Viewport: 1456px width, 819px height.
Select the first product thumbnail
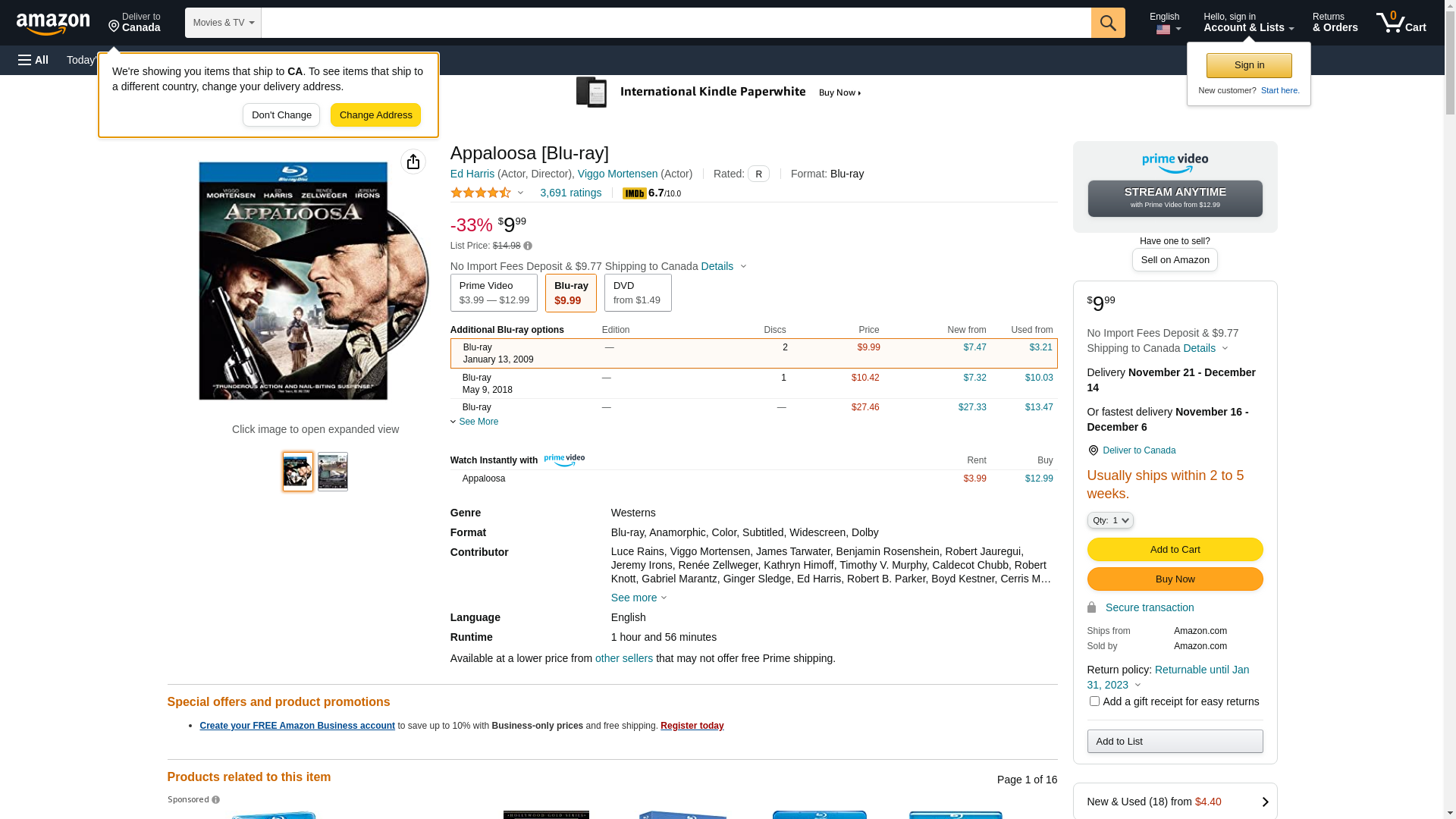pos(298,472)
